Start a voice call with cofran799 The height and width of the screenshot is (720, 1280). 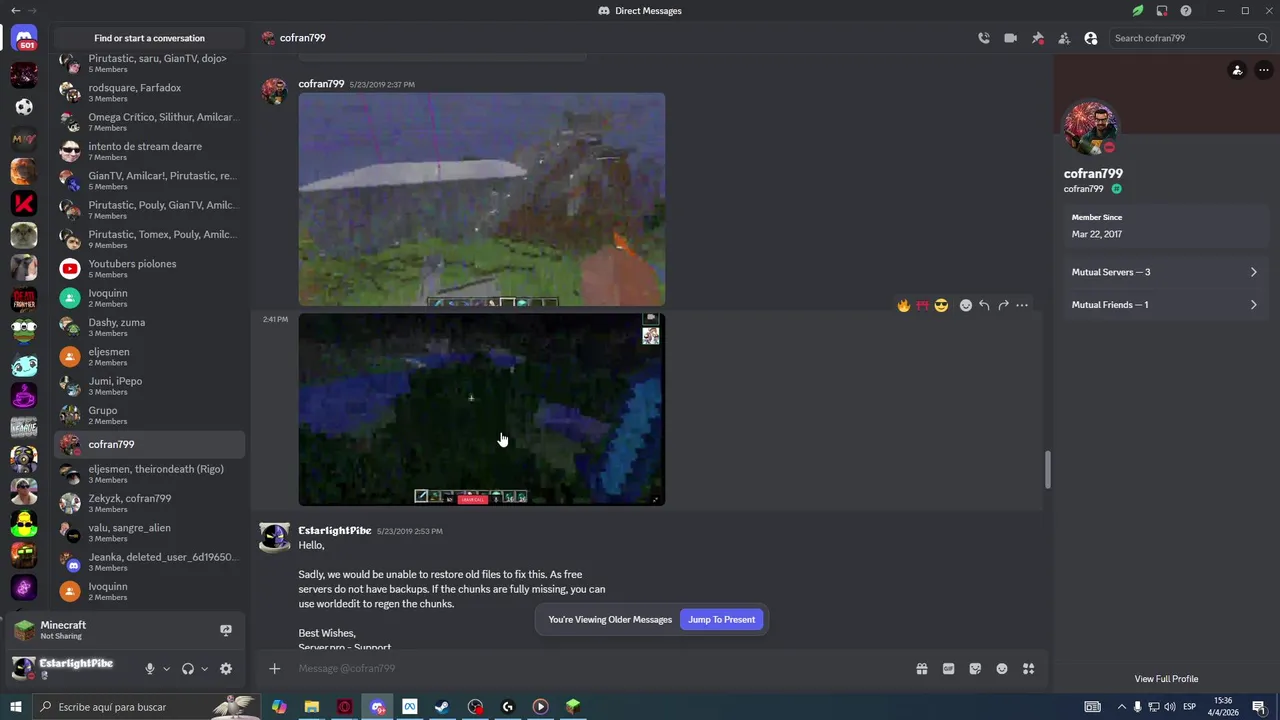tap(984, 38)
